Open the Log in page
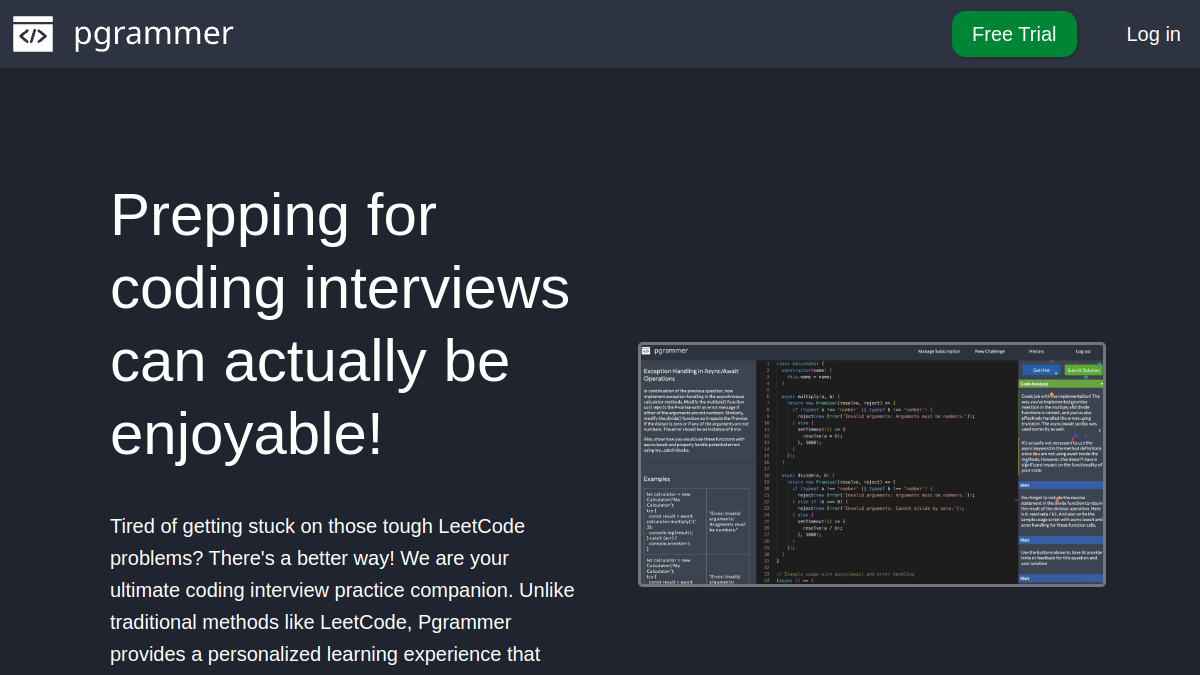This screenshot has height=675, width=1200. pyautogui.click(x=1153, y=34)
